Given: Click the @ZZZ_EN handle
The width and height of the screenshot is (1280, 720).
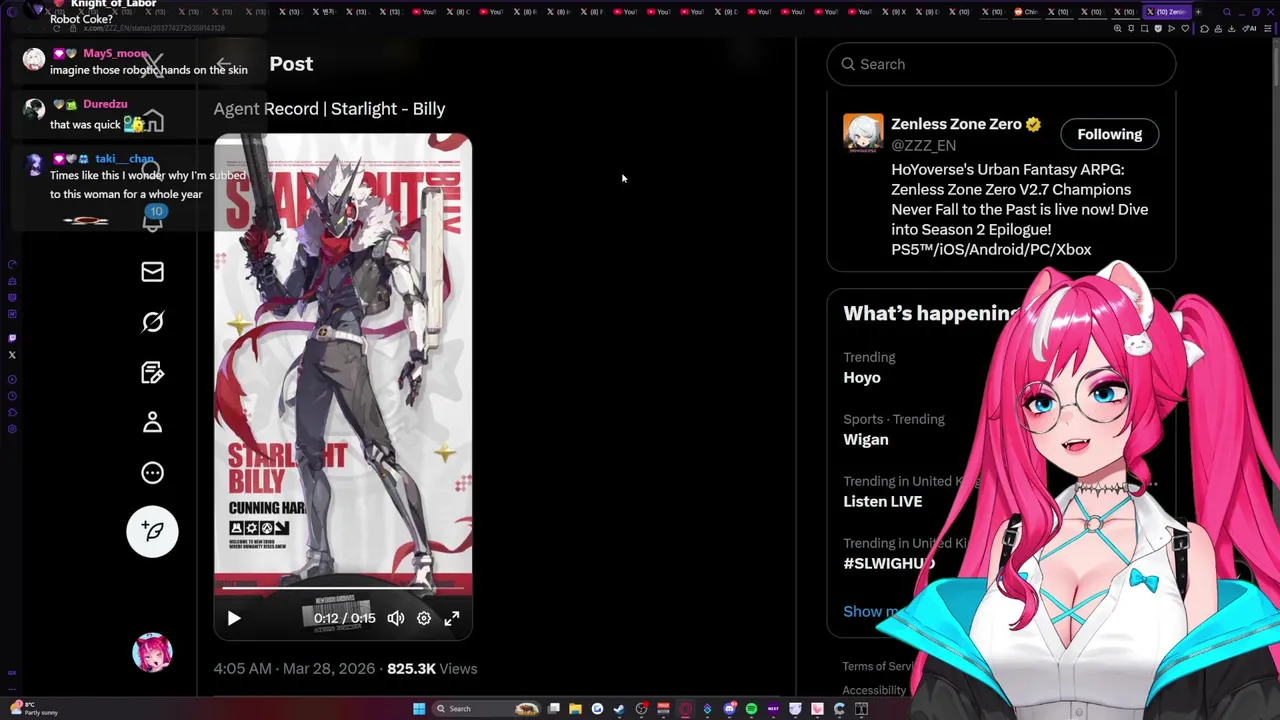Looking at the screenshot, I should pos(923,146).
